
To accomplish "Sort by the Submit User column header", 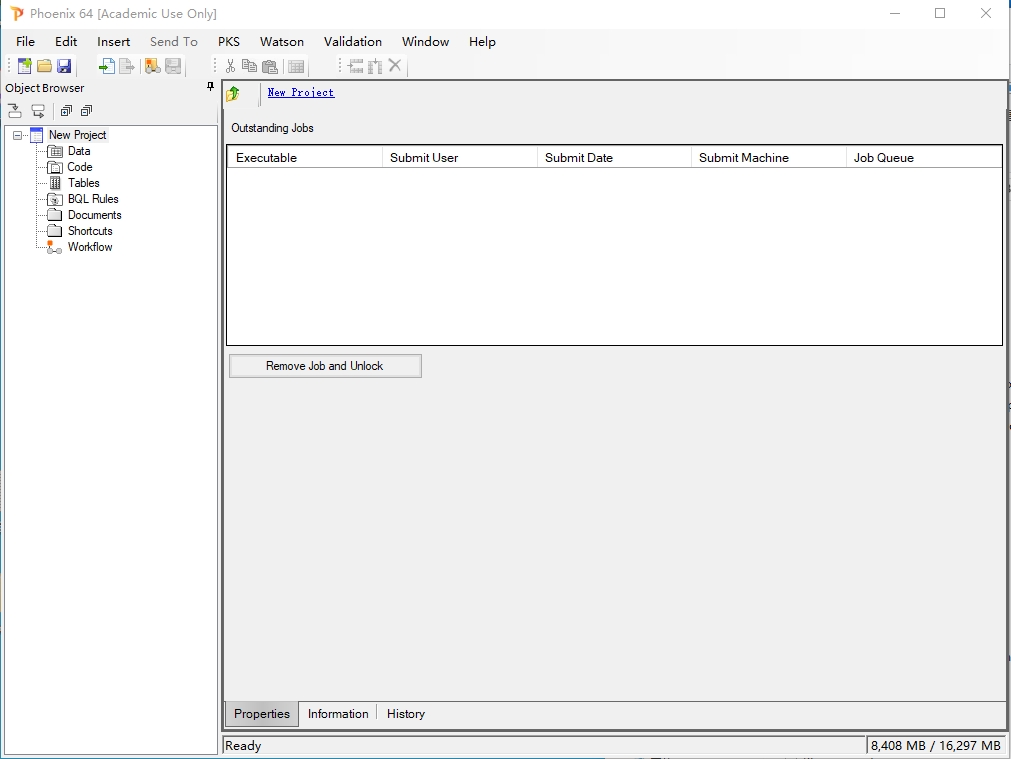I will (x=460, y=157).
